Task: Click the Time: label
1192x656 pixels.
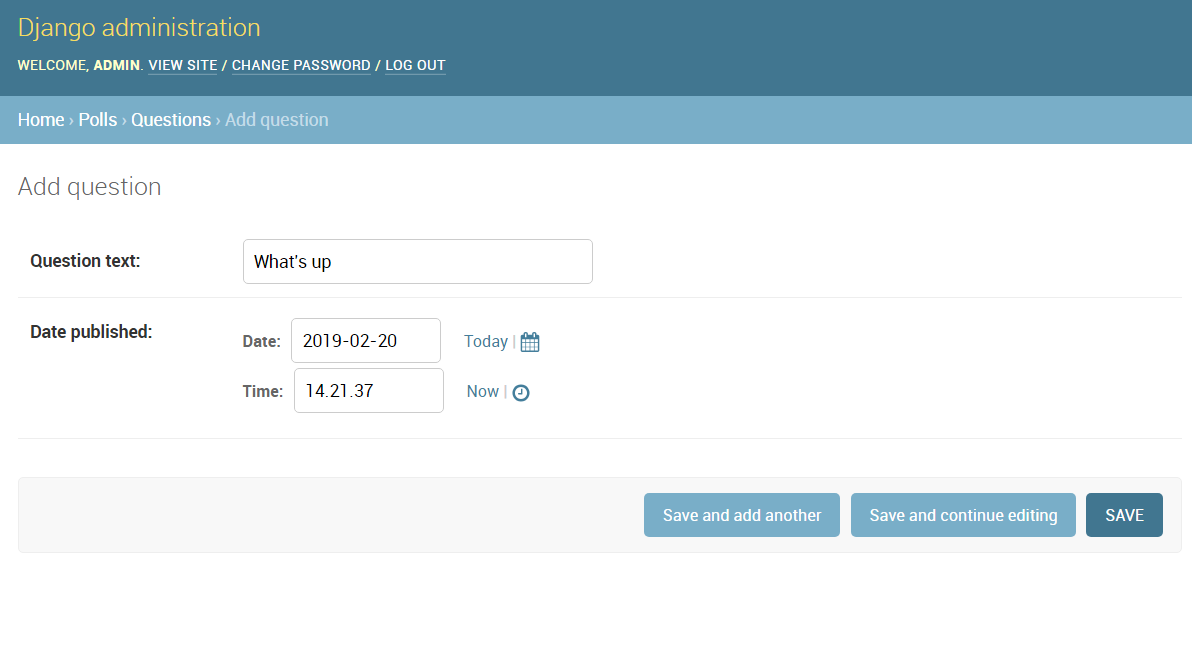Action: [263, 391]
